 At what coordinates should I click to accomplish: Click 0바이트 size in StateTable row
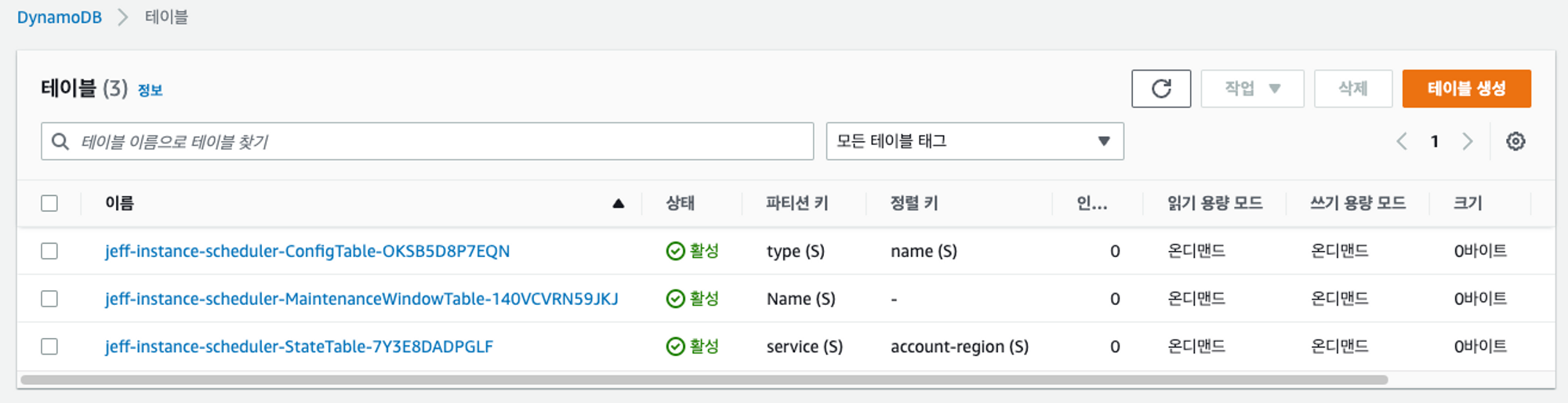[1480, 347]
